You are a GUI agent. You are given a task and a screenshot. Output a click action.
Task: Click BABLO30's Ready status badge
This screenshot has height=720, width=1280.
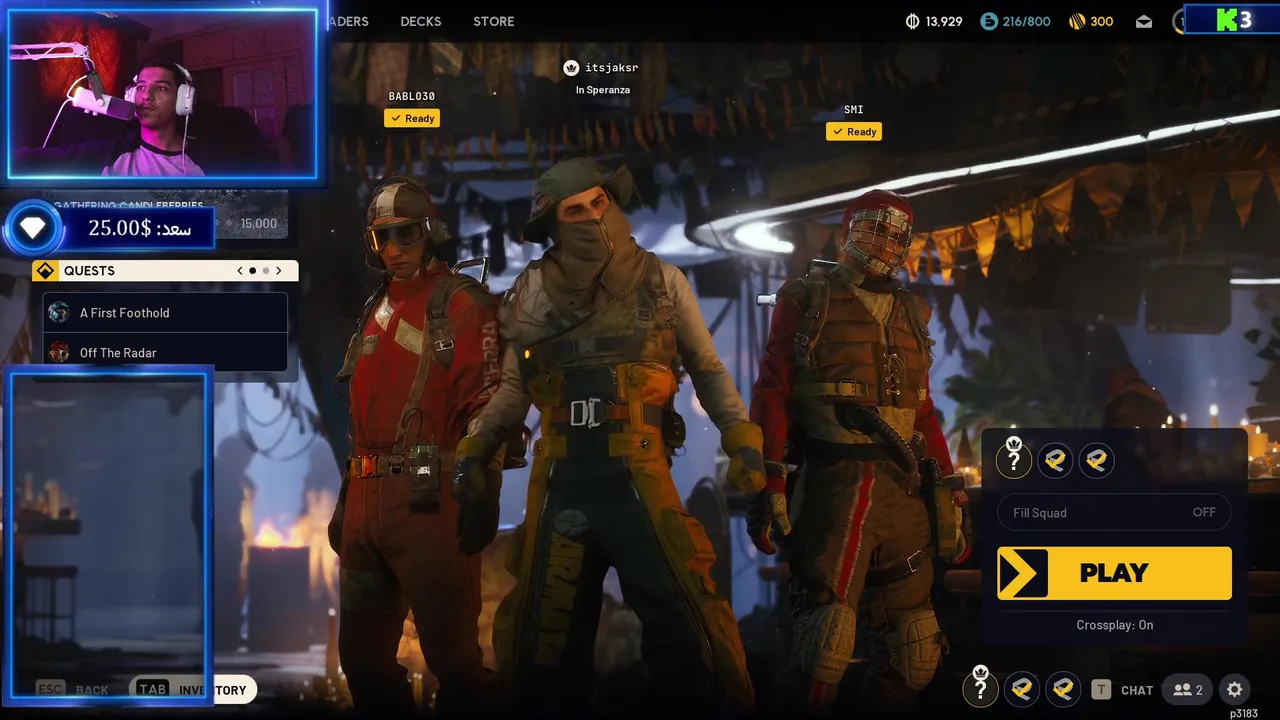point(412,118)
